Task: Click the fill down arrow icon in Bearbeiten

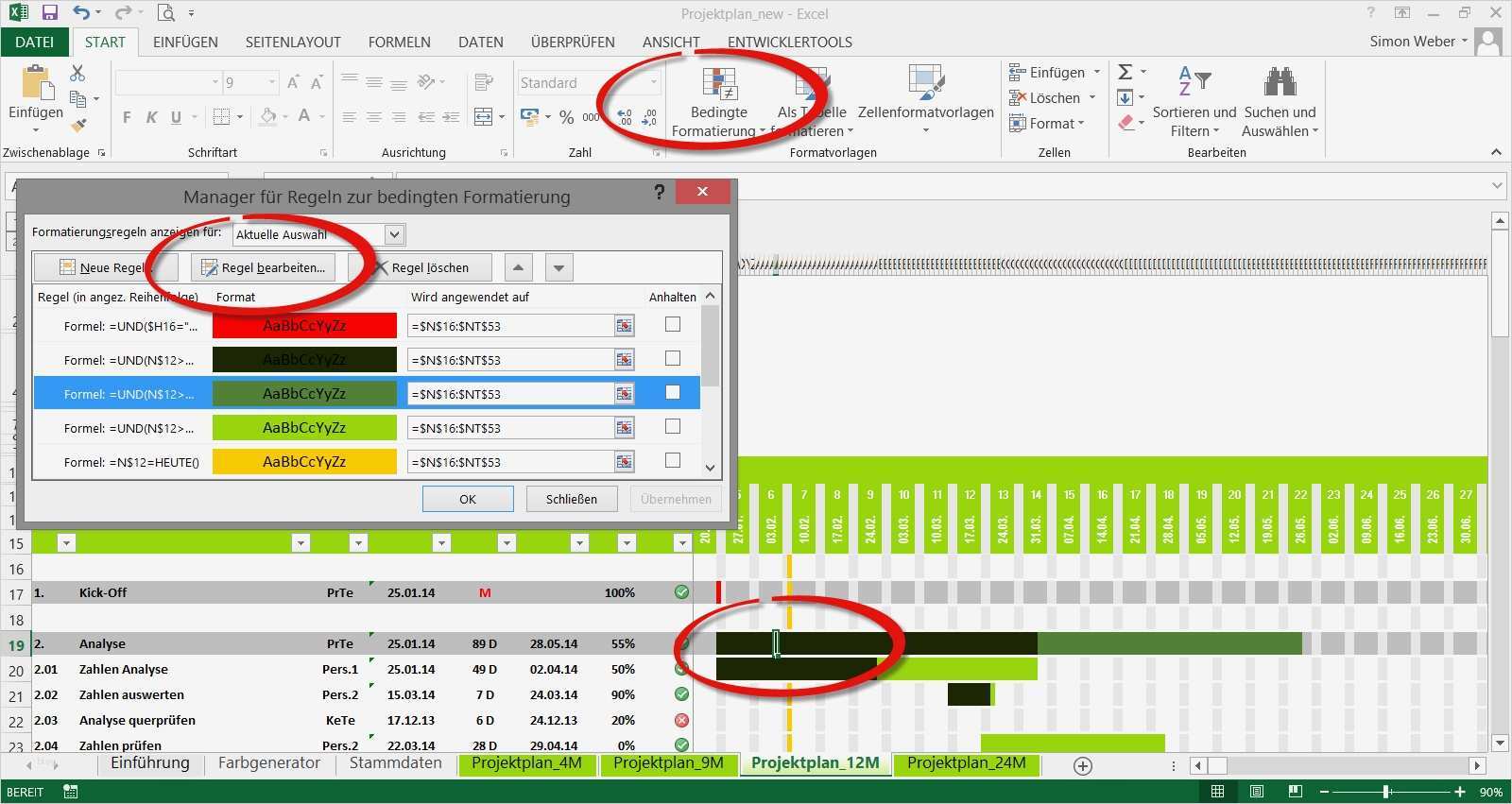Action: (1125, 97)
